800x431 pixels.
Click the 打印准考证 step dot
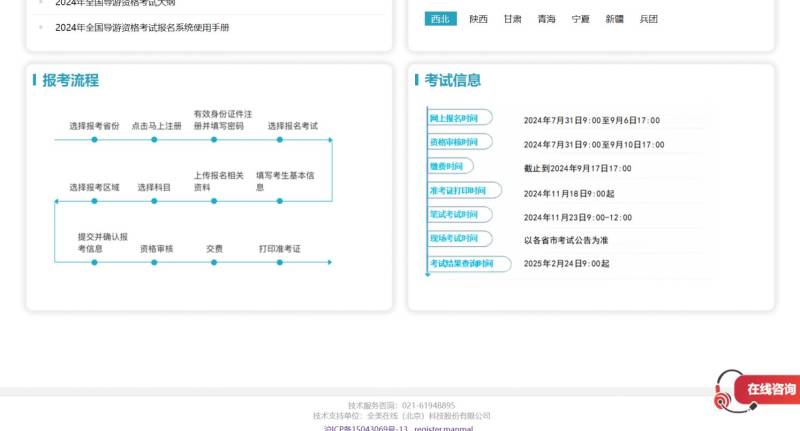click(280, 262)
